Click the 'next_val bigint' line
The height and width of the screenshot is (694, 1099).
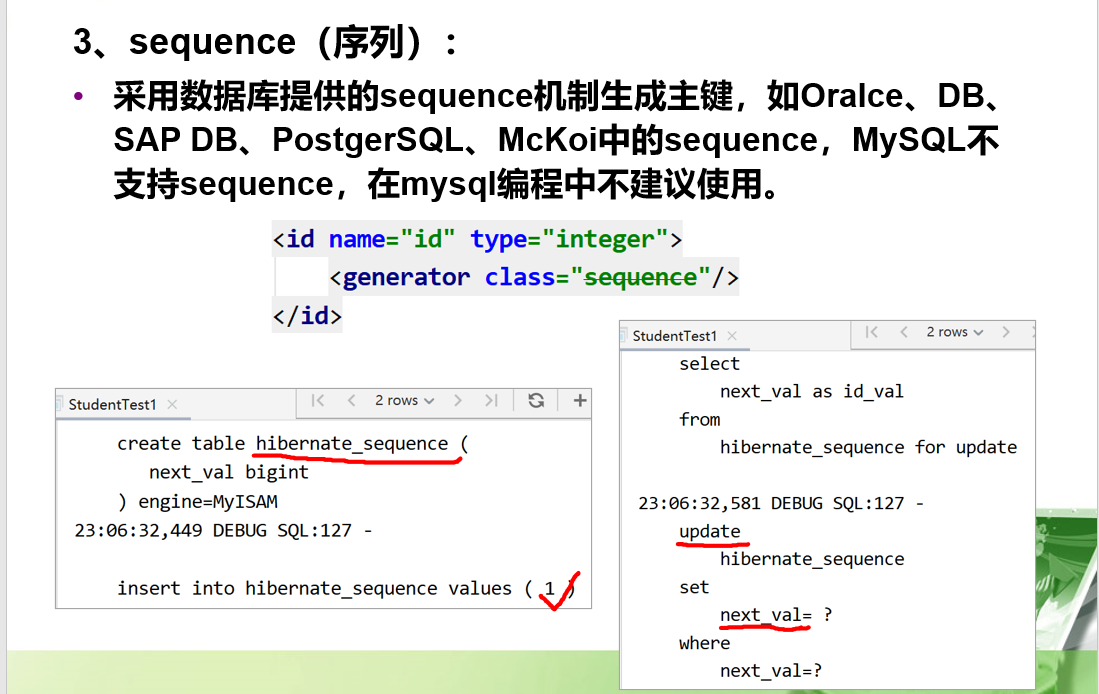pos(228,472)
